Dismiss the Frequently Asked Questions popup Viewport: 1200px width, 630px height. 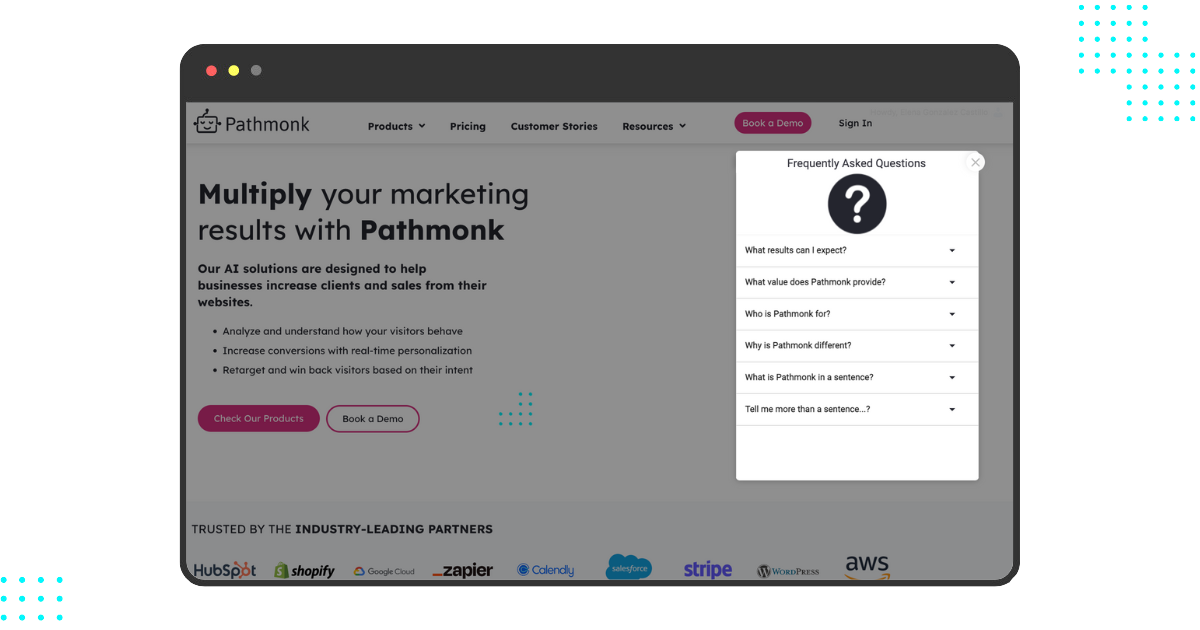click(975, 162)
